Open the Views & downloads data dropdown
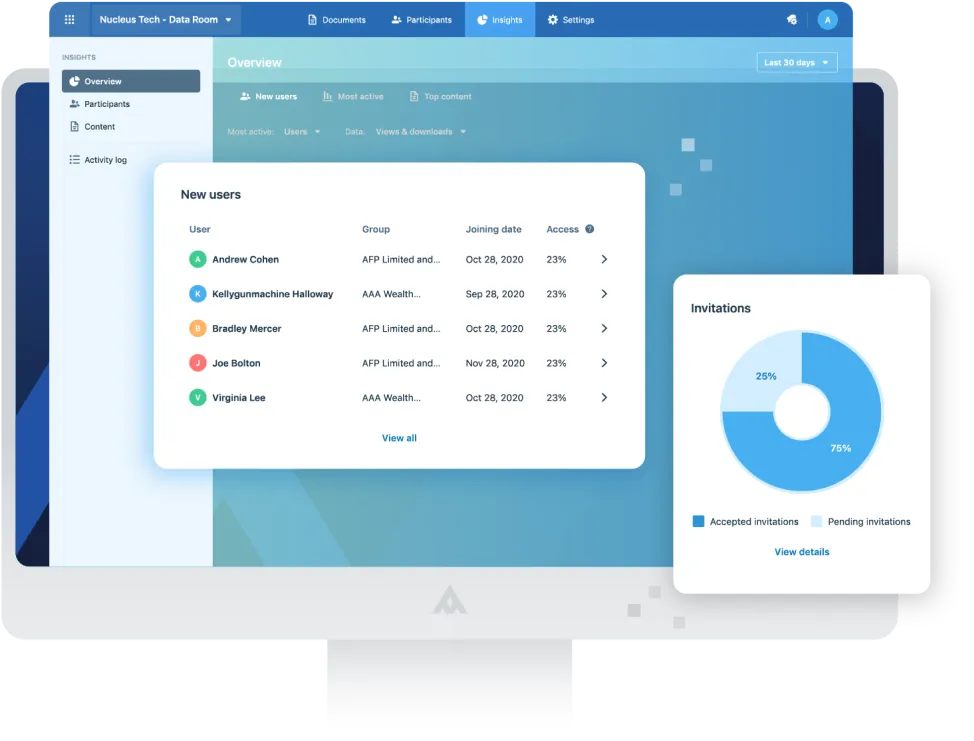The image size is (974, 741). tap(421, 132)
